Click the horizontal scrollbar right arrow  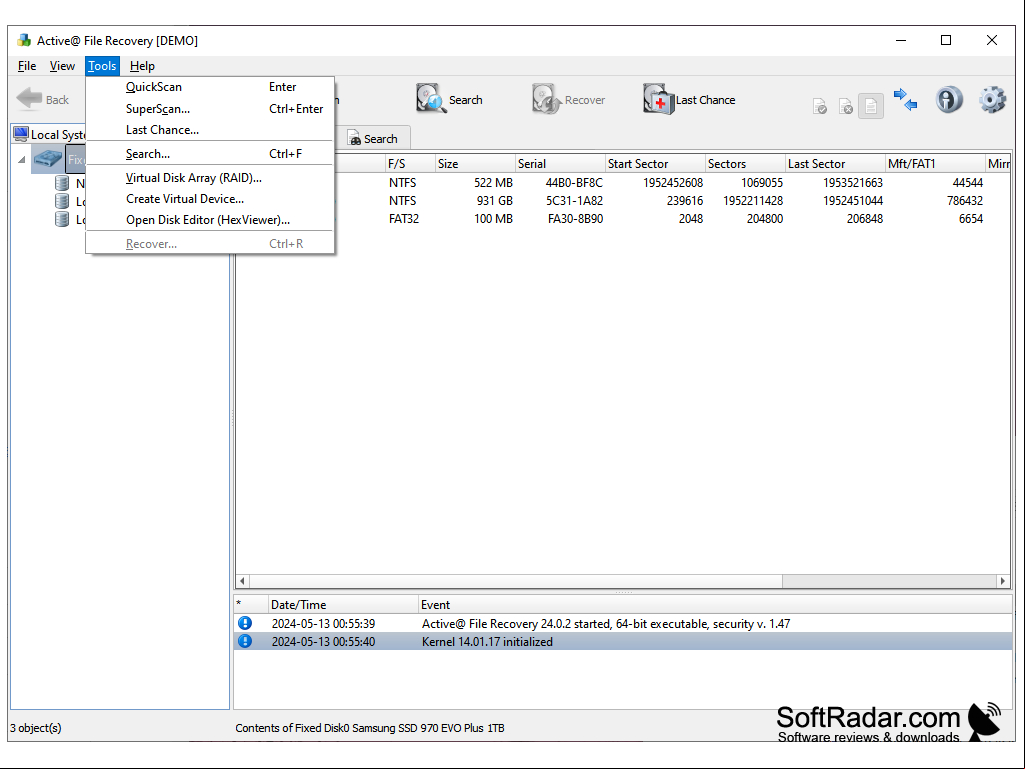pos(1003,581)
